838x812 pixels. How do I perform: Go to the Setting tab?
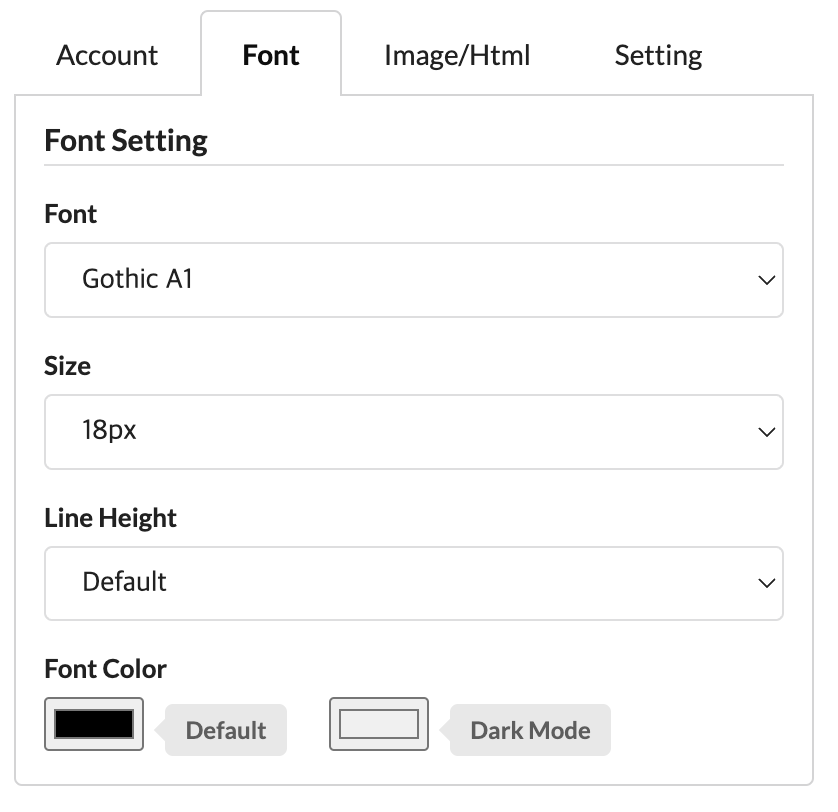click(658, 55)
